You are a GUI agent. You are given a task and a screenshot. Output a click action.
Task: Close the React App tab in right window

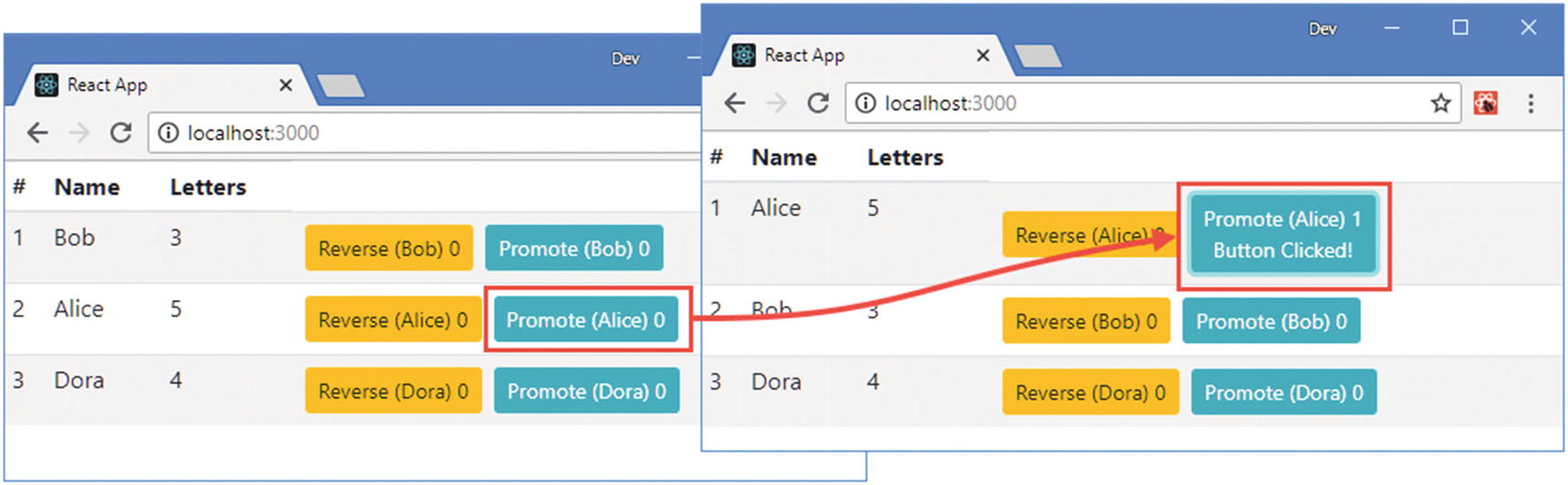(983, 56)
